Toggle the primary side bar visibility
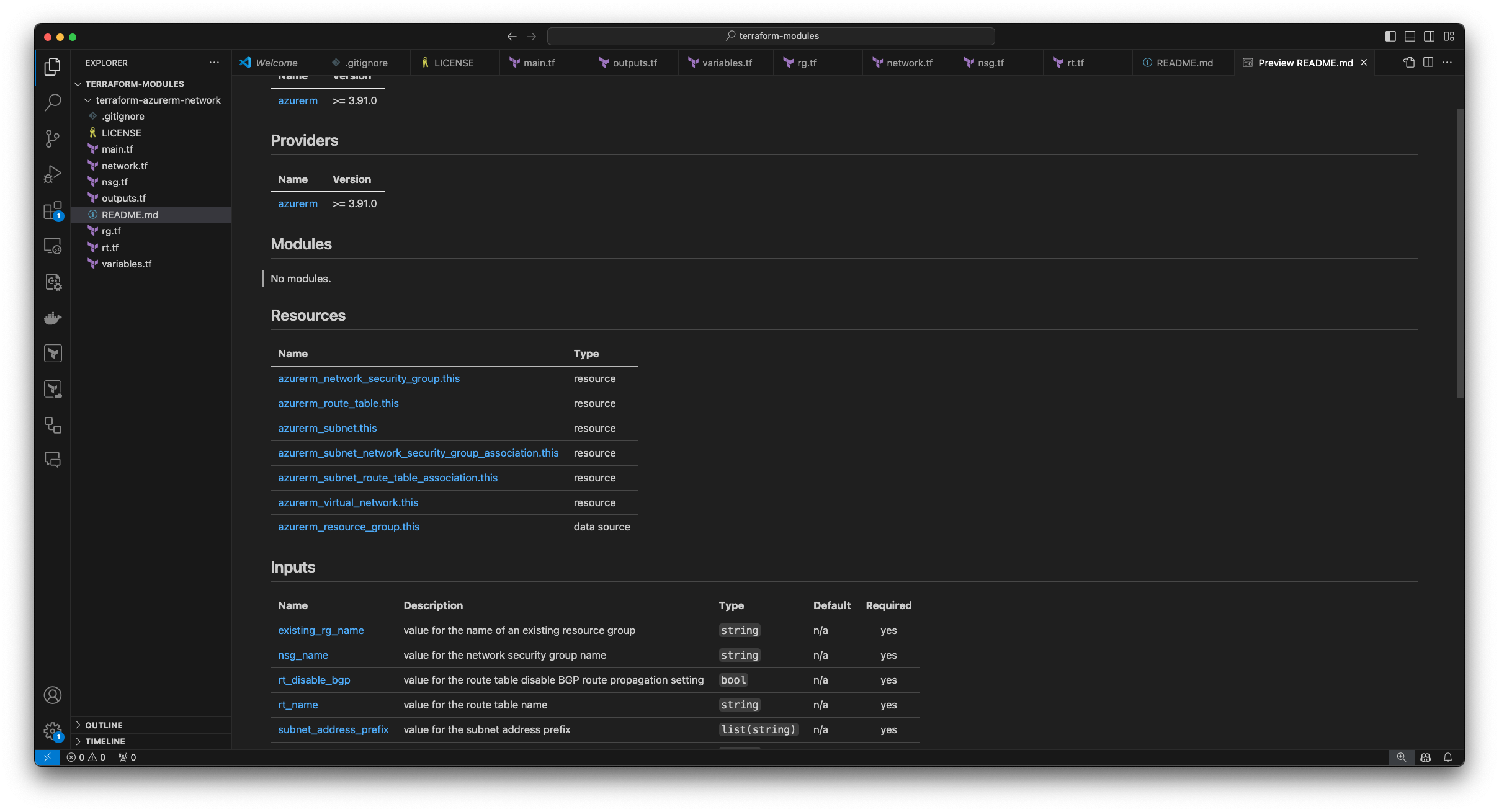Screen dimensions: 1499x812 [1390, 36]
